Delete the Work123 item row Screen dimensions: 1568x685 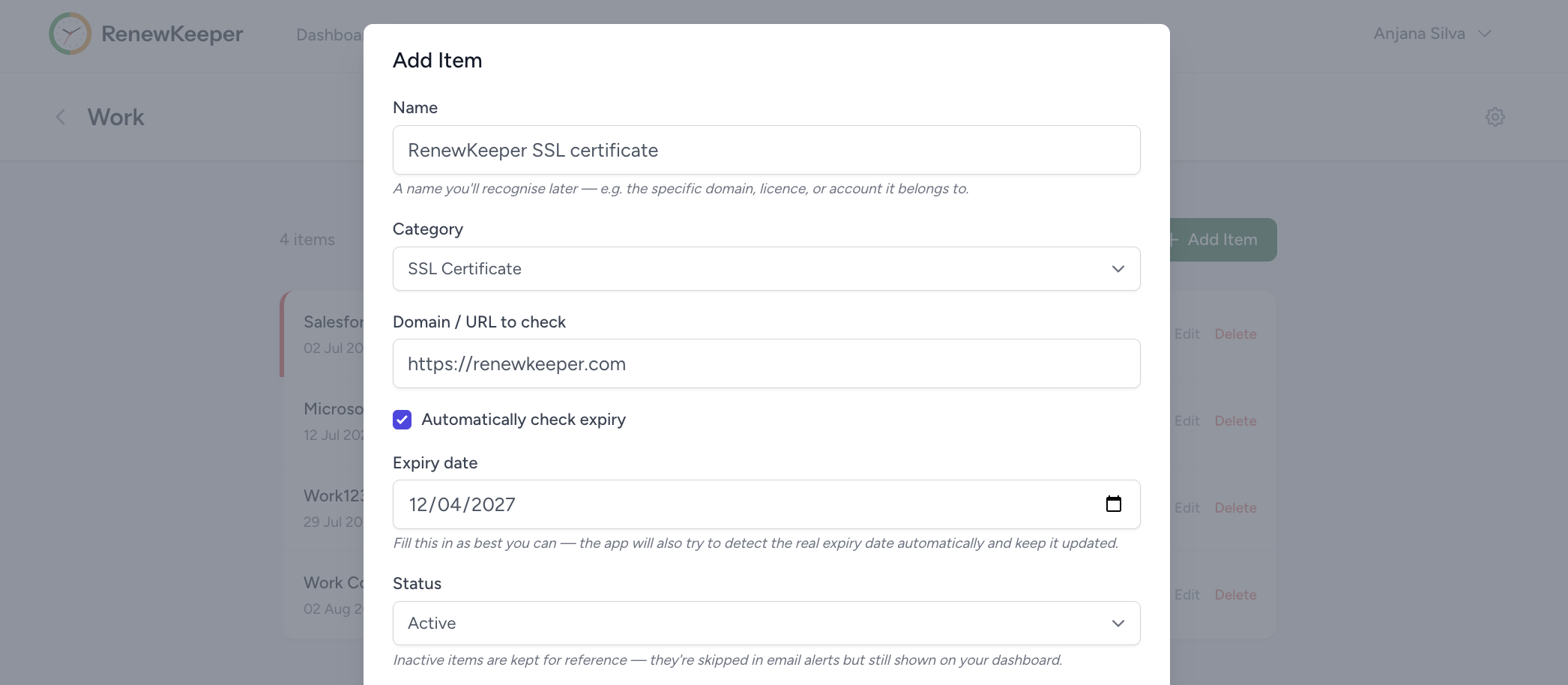[1235, 508]
